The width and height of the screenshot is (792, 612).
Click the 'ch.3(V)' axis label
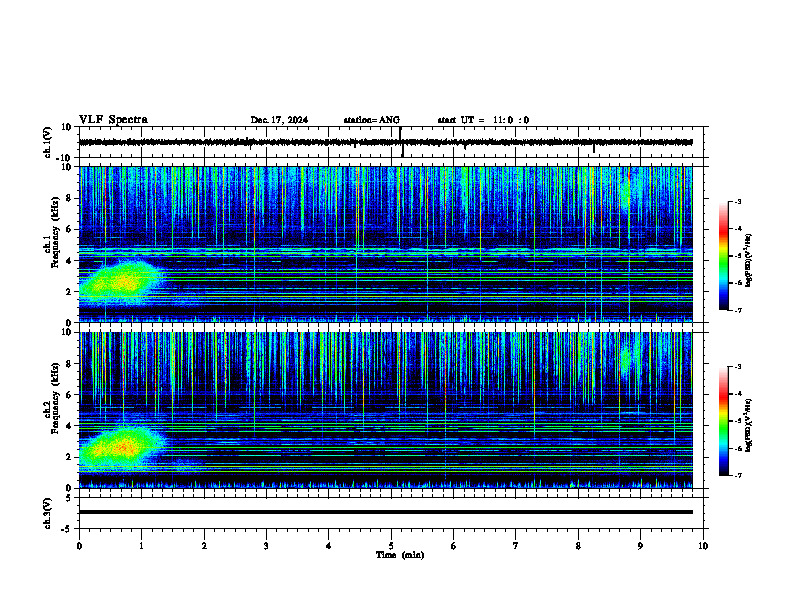pyautogui.click(x=48, y=513)
